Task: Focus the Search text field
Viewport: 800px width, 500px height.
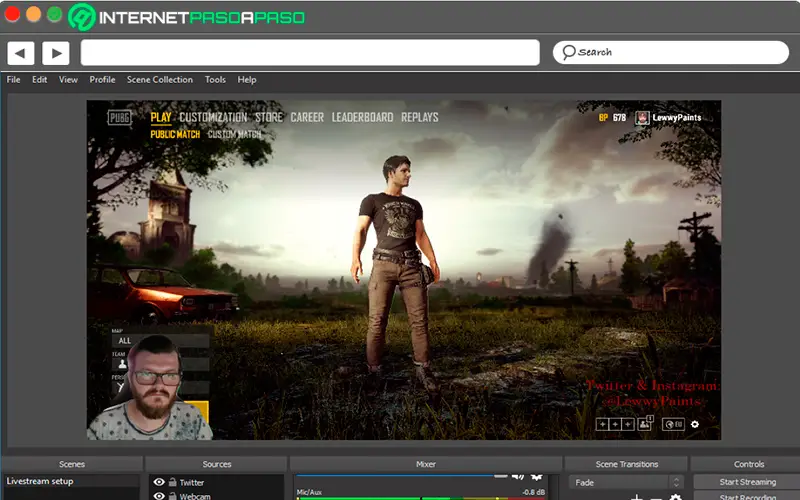Action: click(670, 53)
